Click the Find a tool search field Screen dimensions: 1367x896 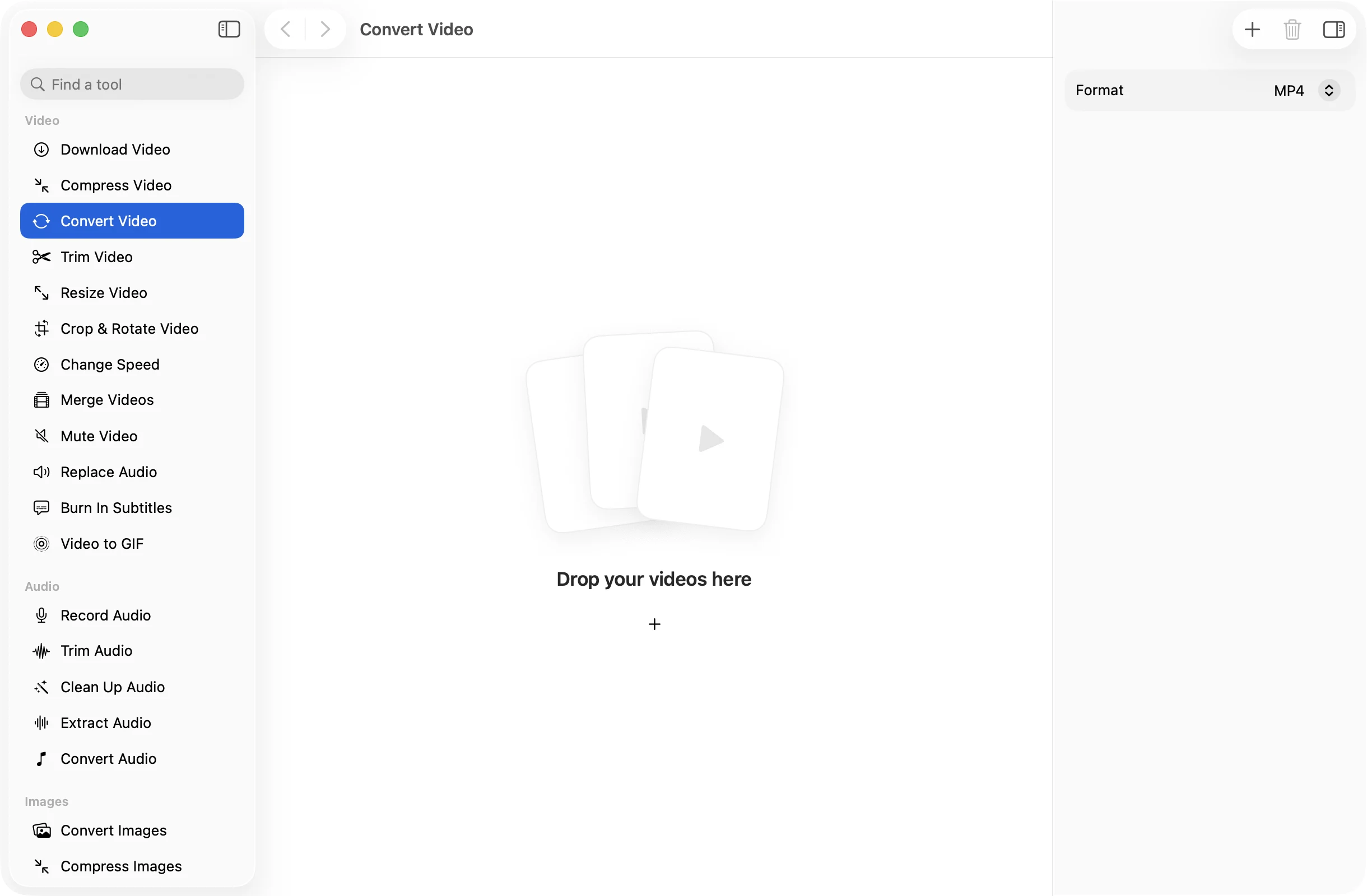coord(132,85)
